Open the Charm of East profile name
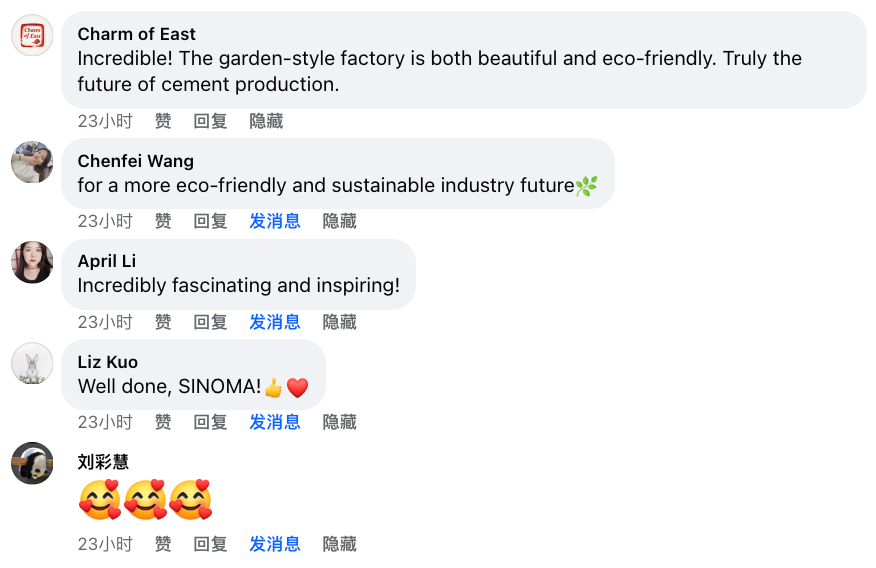The image size is (876, 568). (x=137, y=34)
